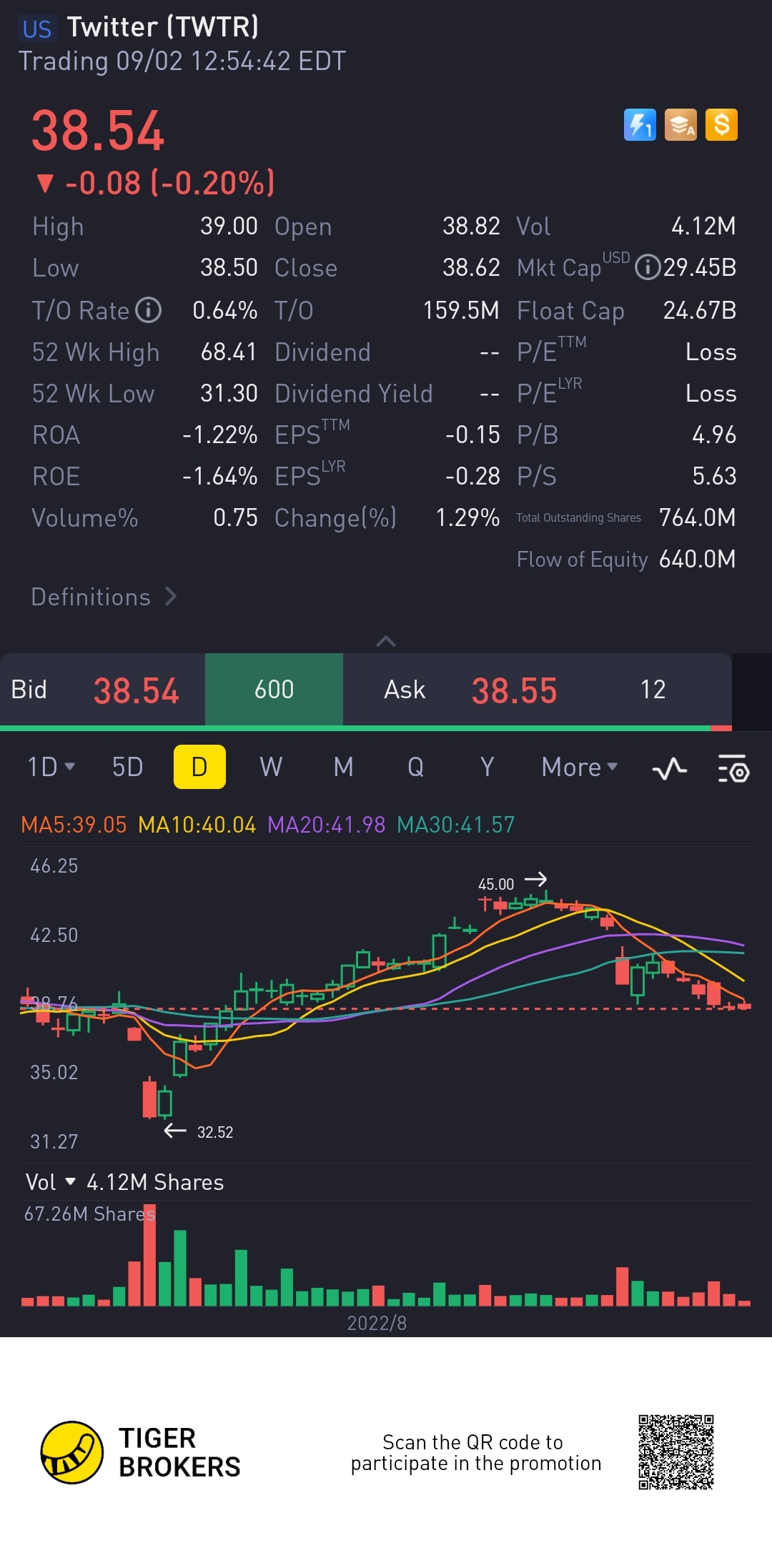Tap the Open value 38.82
Image resolution: width=772 pixels, height=1568 pixels.
(x=471, y=226)
